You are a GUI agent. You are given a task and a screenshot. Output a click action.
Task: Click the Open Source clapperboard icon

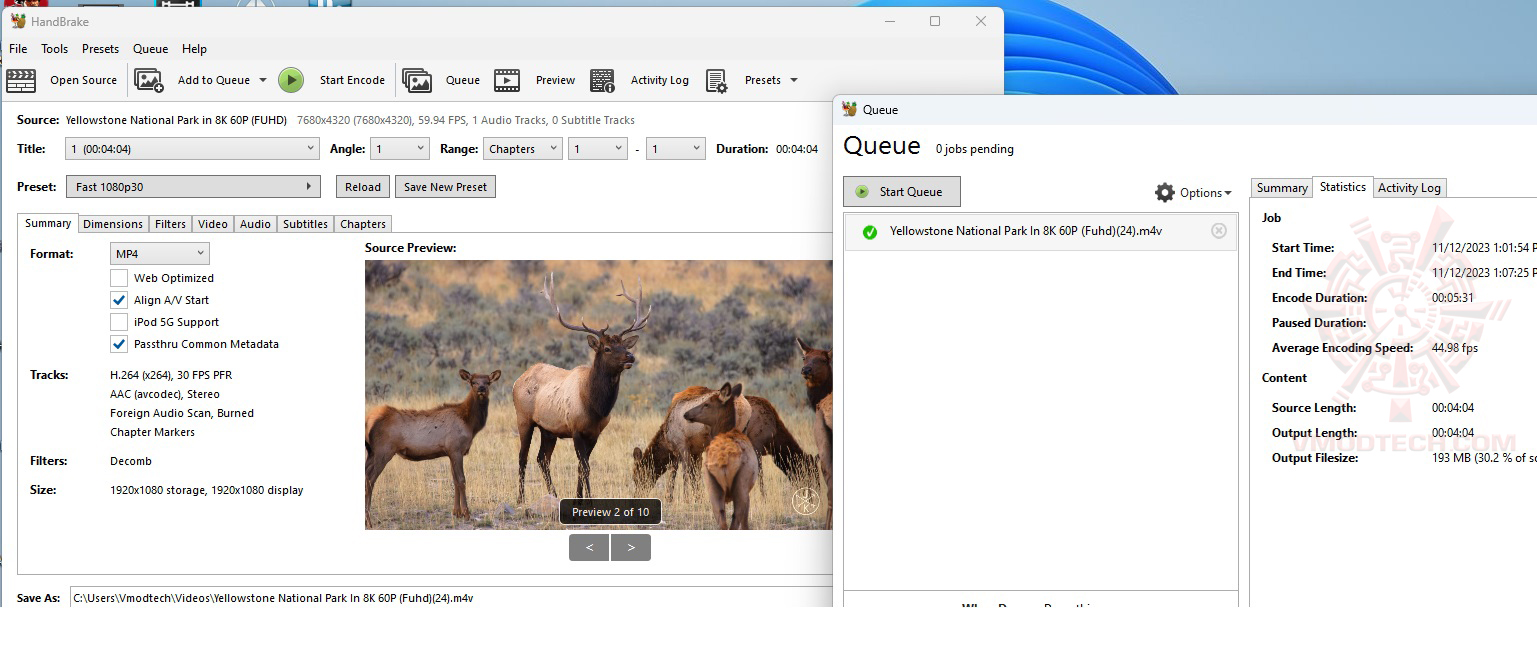pyautogui.click(x=21, y=80)
